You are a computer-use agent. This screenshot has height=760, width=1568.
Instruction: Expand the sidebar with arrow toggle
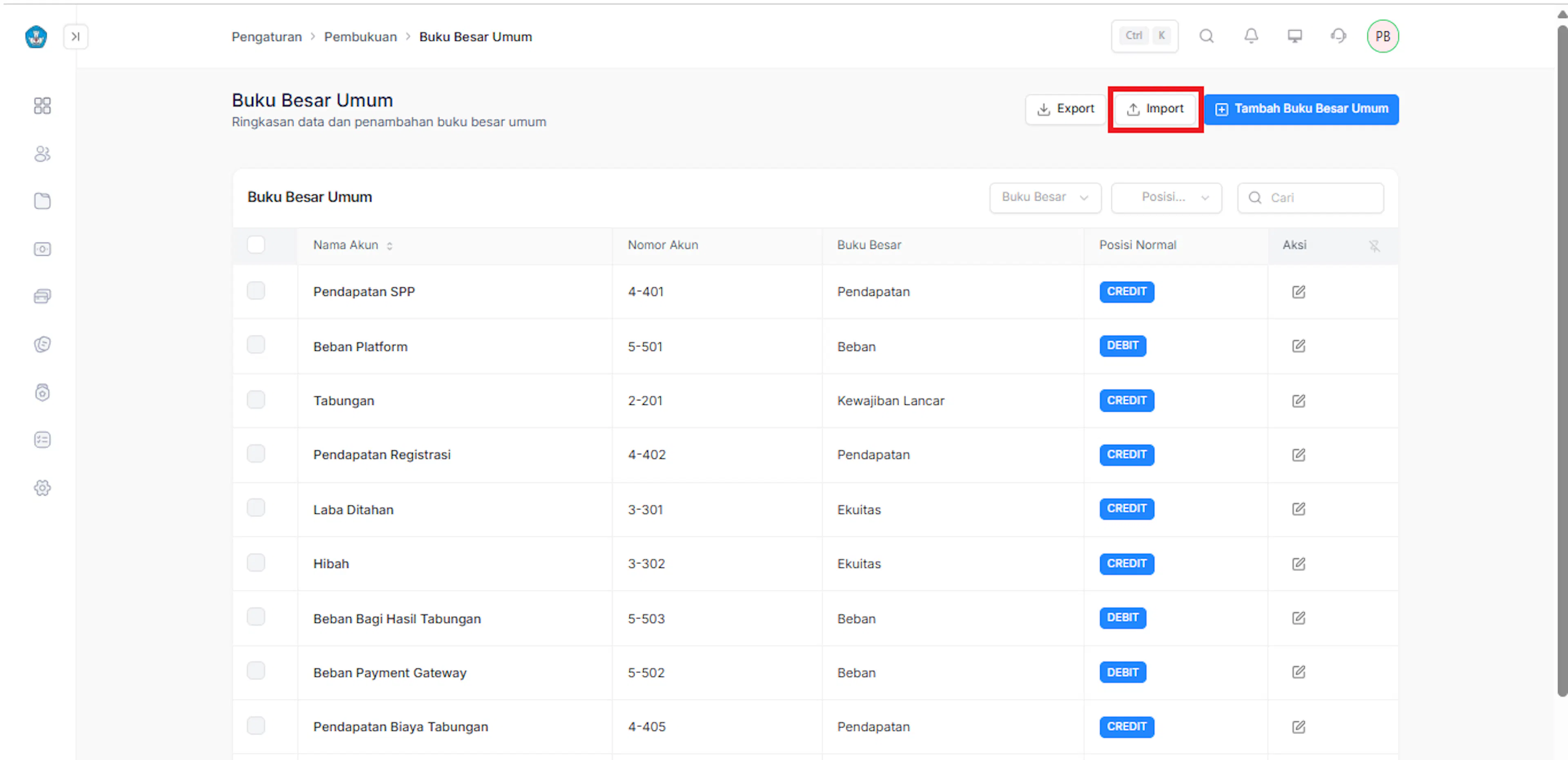(76, 36)
